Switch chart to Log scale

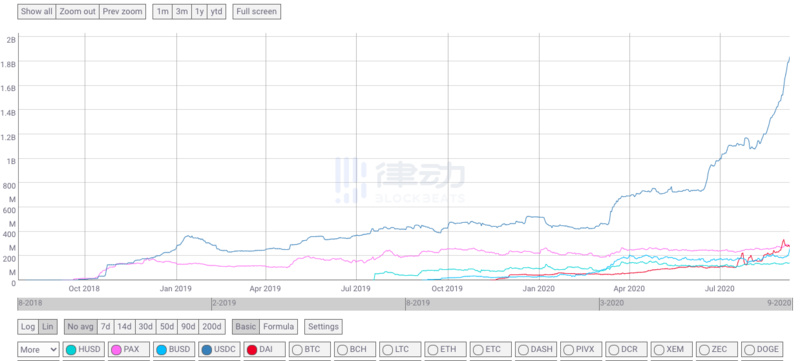(x=28, y=326)
